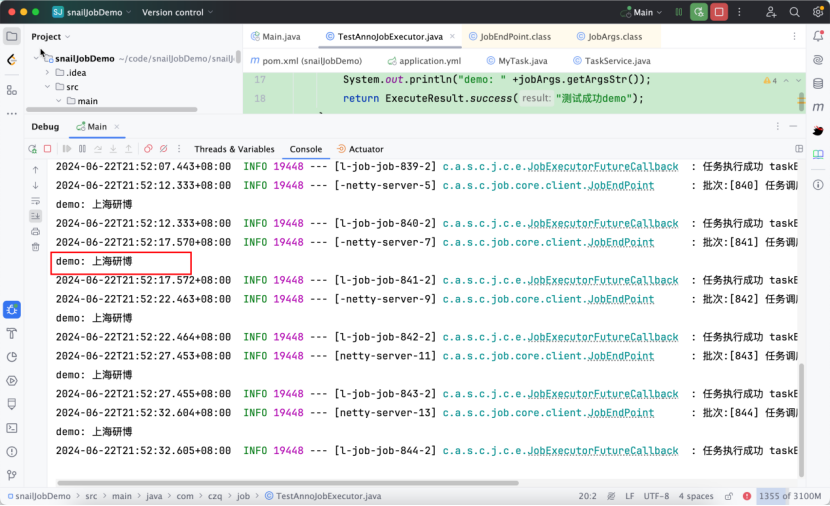This screenshot has height=506, width=830.
Task: Switch to Threads & Variables tab
Action: point(234,149)
